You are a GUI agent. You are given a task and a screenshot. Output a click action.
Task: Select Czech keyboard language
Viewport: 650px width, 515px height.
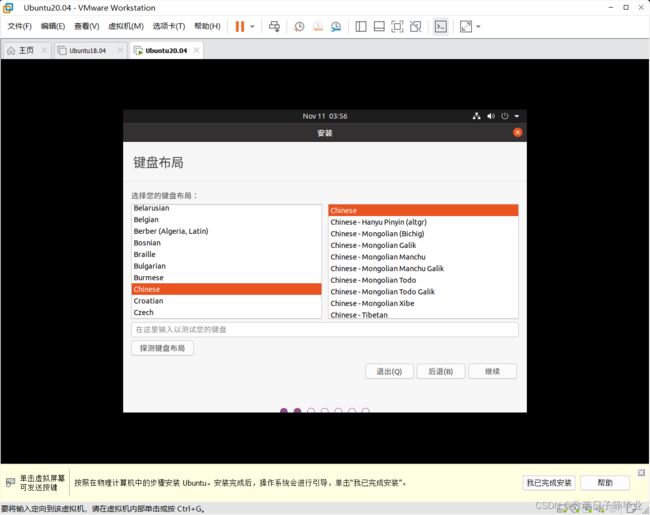226,312
